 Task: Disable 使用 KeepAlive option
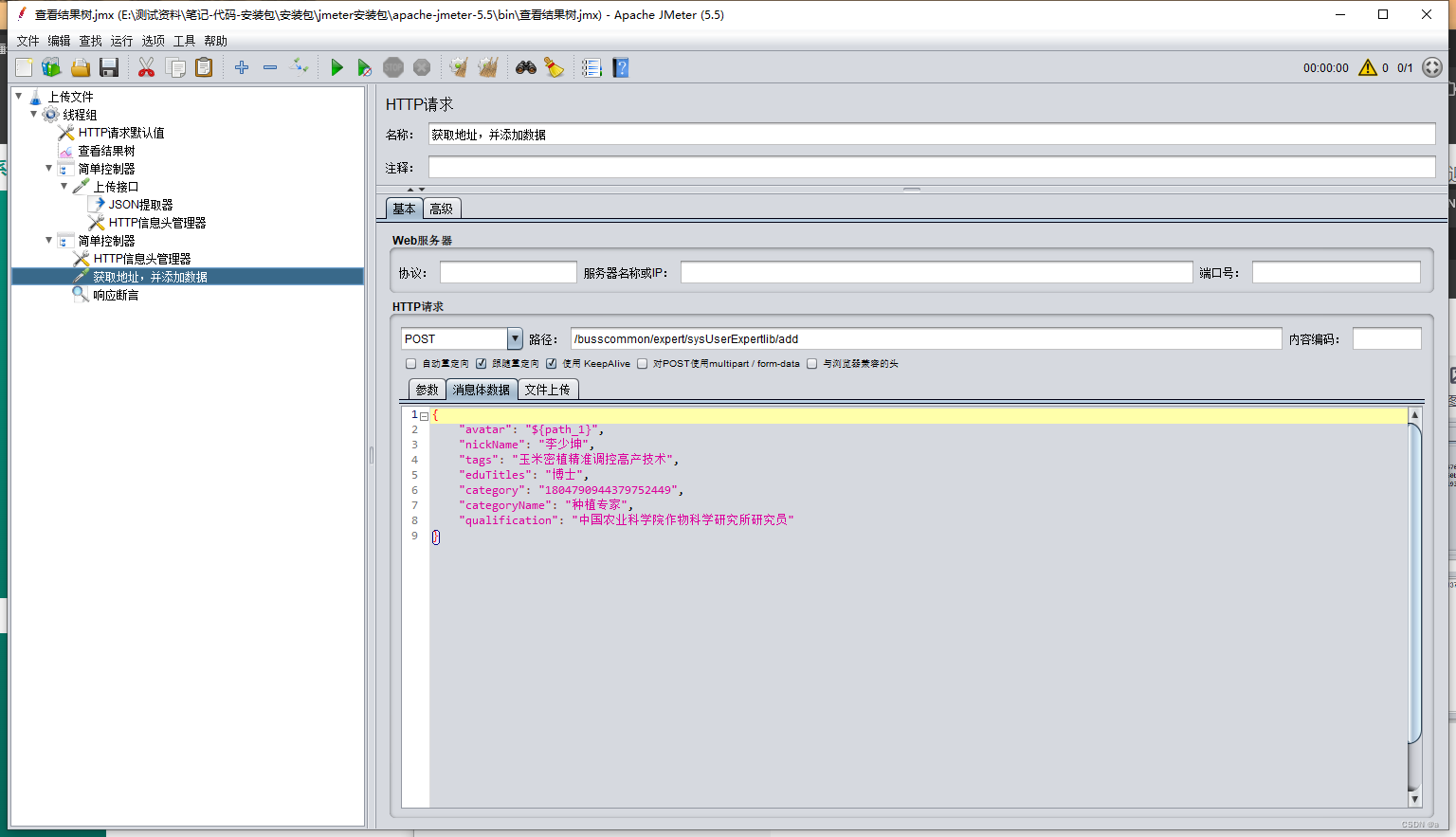[552, 363]
